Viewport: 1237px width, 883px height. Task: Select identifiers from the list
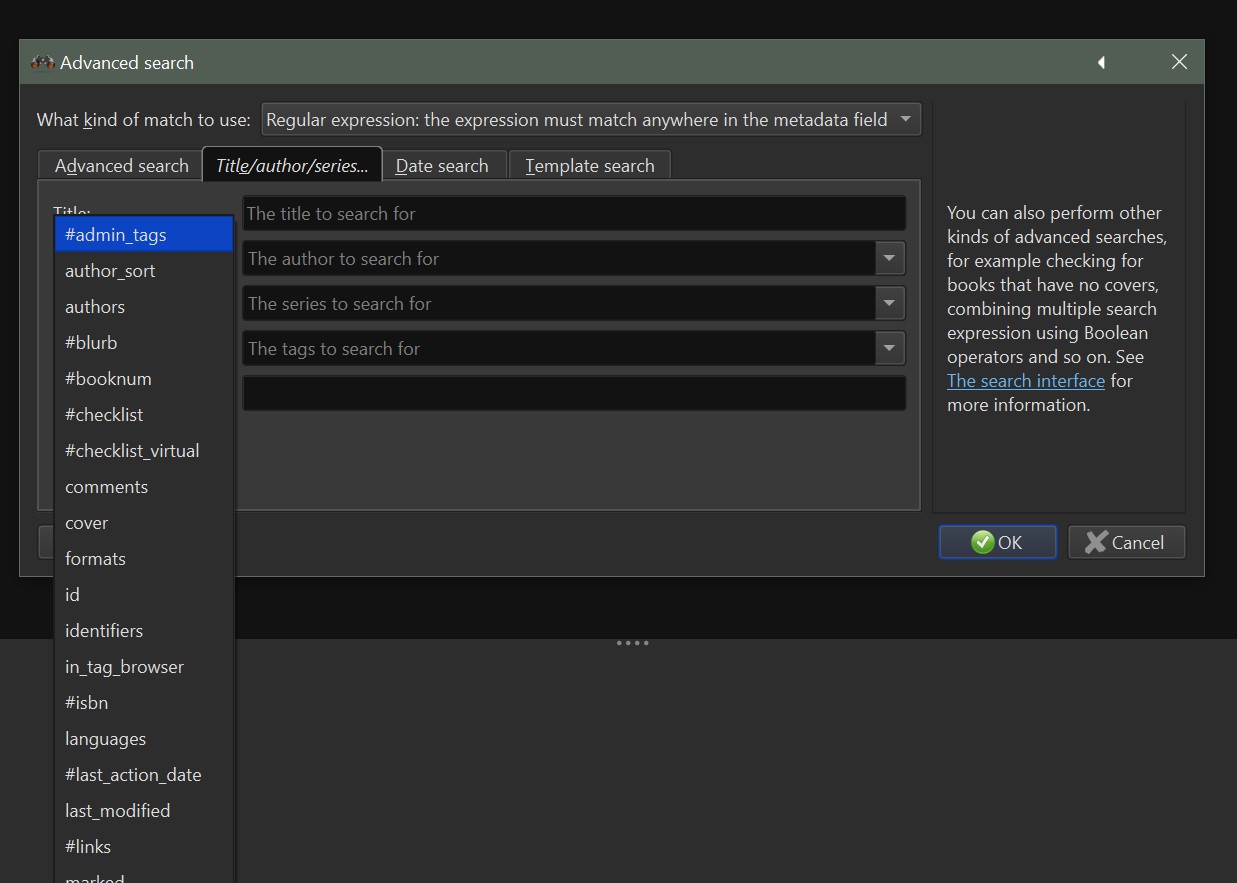click(144, 631)
